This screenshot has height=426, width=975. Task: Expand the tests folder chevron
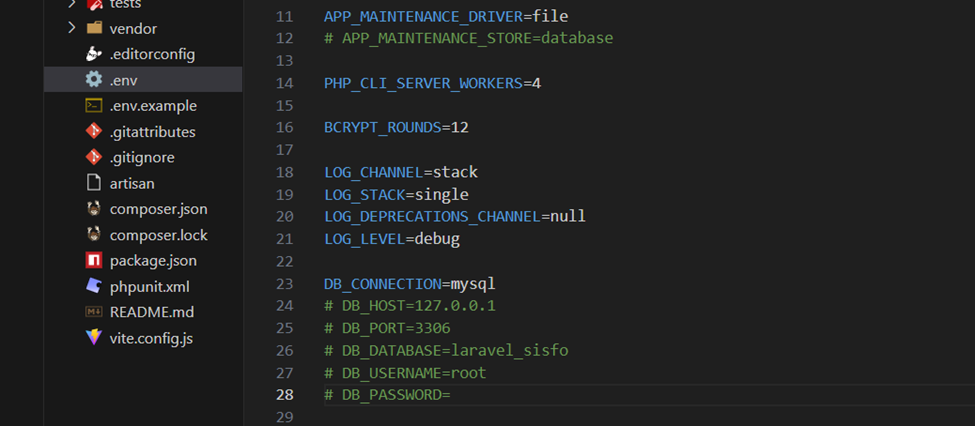(71, 4)
